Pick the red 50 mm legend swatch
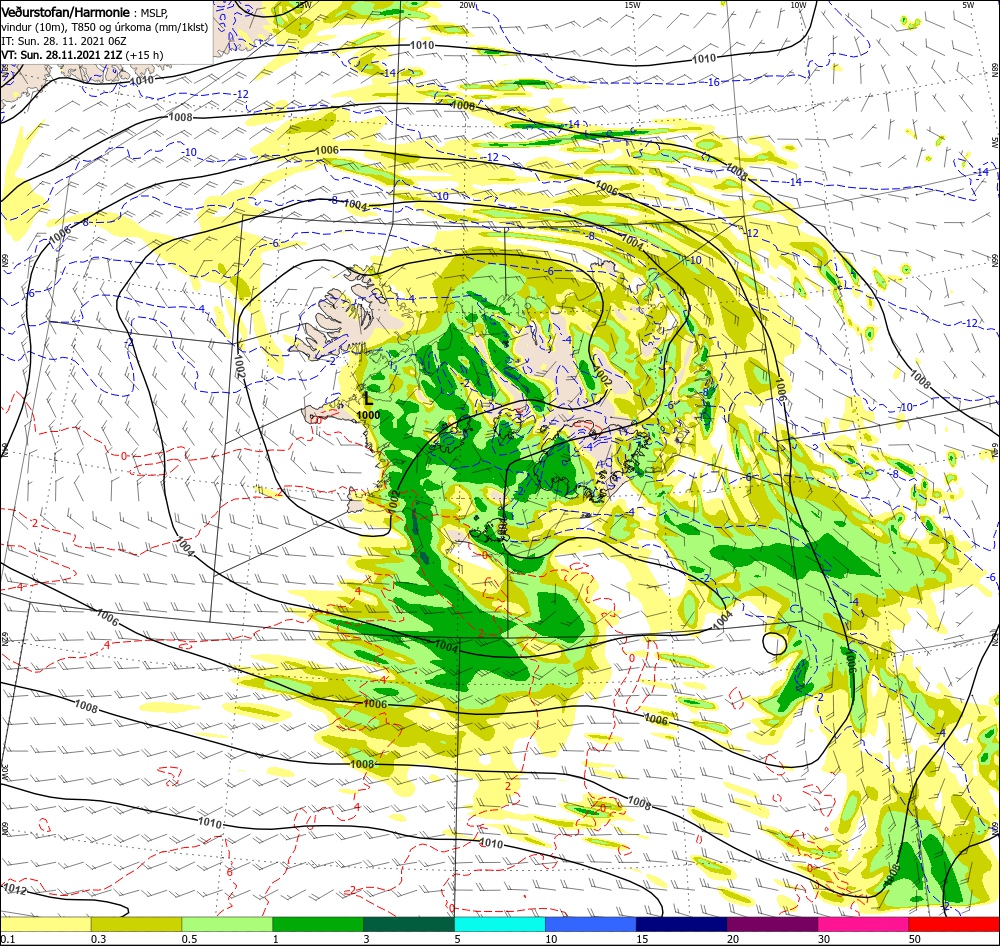 point(954,924)
